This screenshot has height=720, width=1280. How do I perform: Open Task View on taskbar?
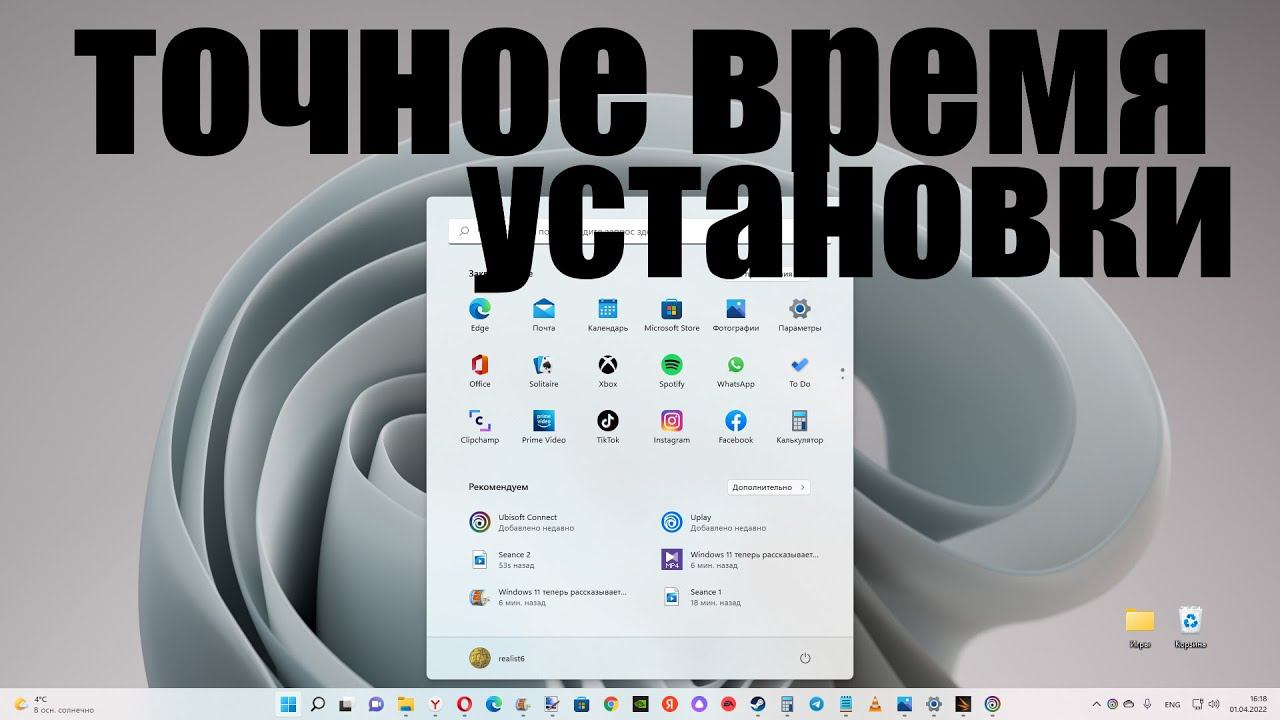coord(348,704)
